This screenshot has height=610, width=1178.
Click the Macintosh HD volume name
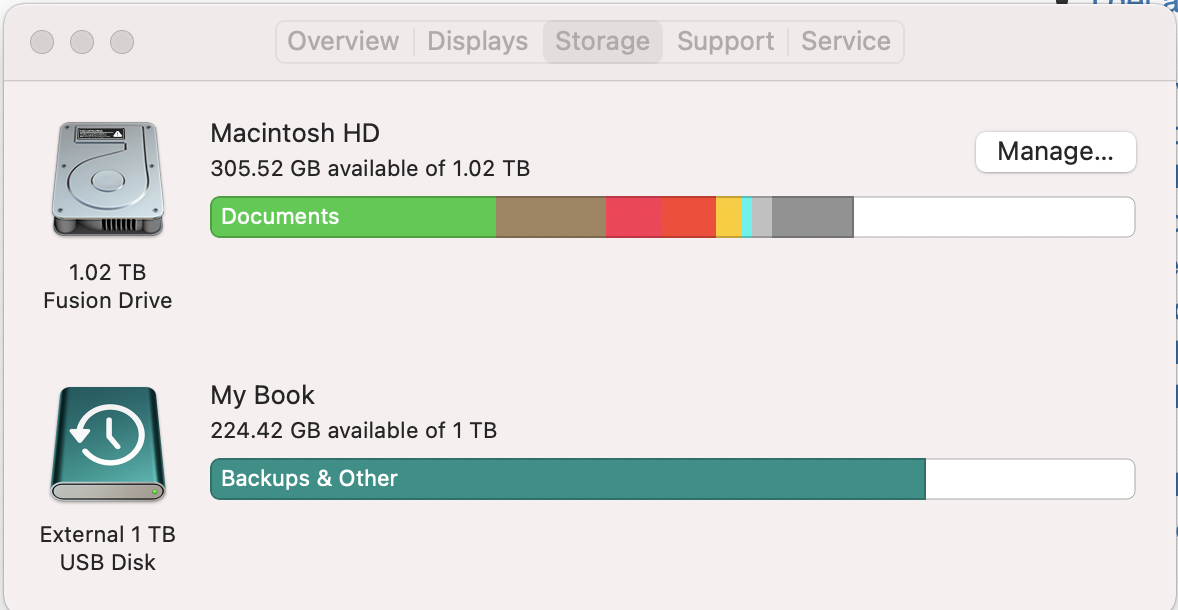(x=295, y=133)
